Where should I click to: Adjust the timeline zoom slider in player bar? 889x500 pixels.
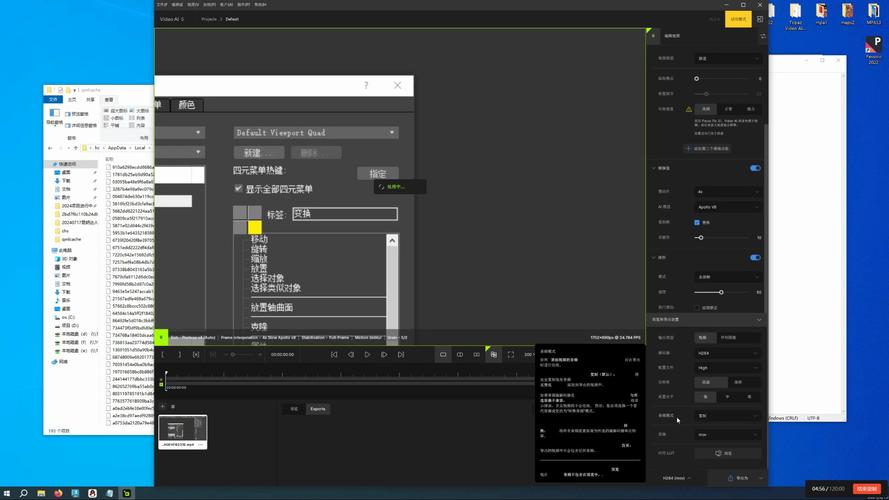tap(241, 355)
